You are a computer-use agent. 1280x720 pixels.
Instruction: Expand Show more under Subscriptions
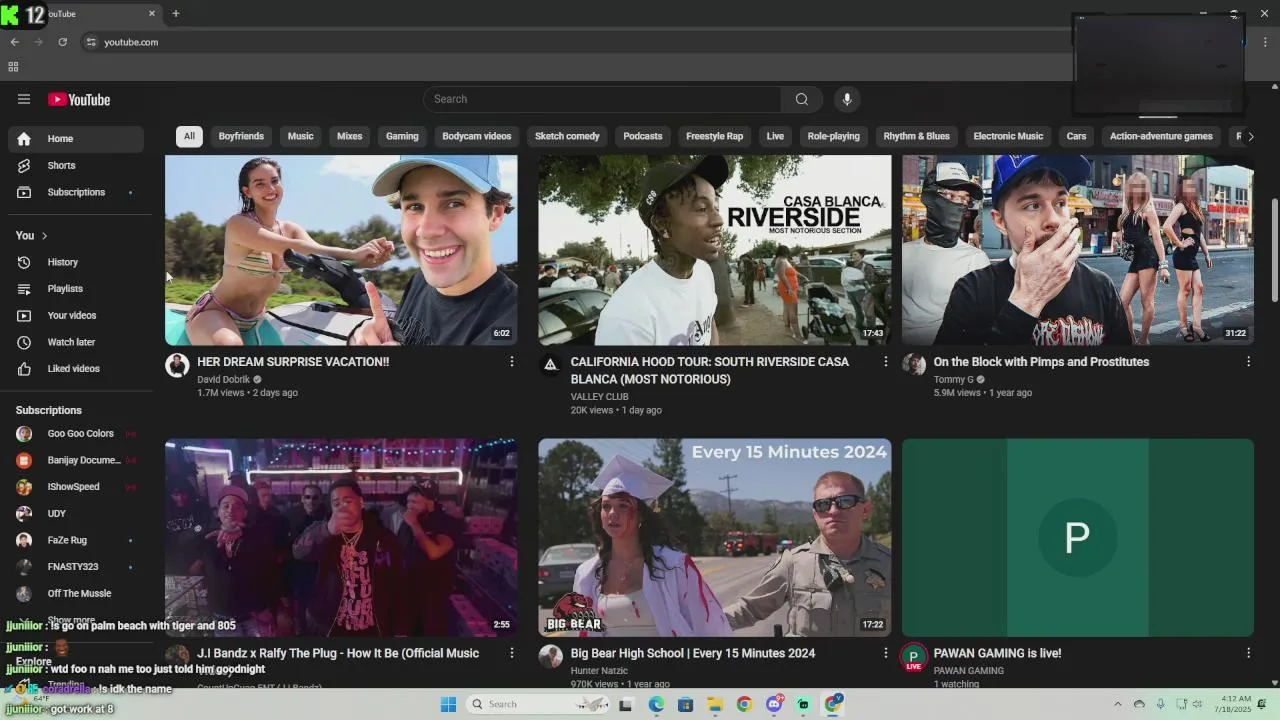pos(71,620)
